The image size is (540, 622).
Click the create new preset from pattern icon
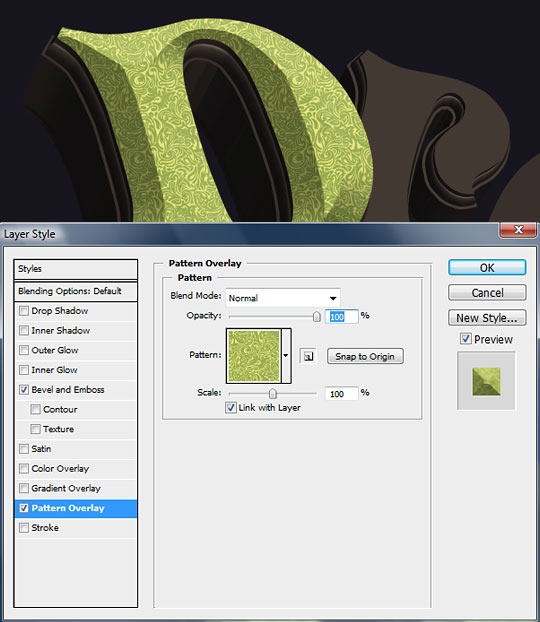tap(308, 356)
